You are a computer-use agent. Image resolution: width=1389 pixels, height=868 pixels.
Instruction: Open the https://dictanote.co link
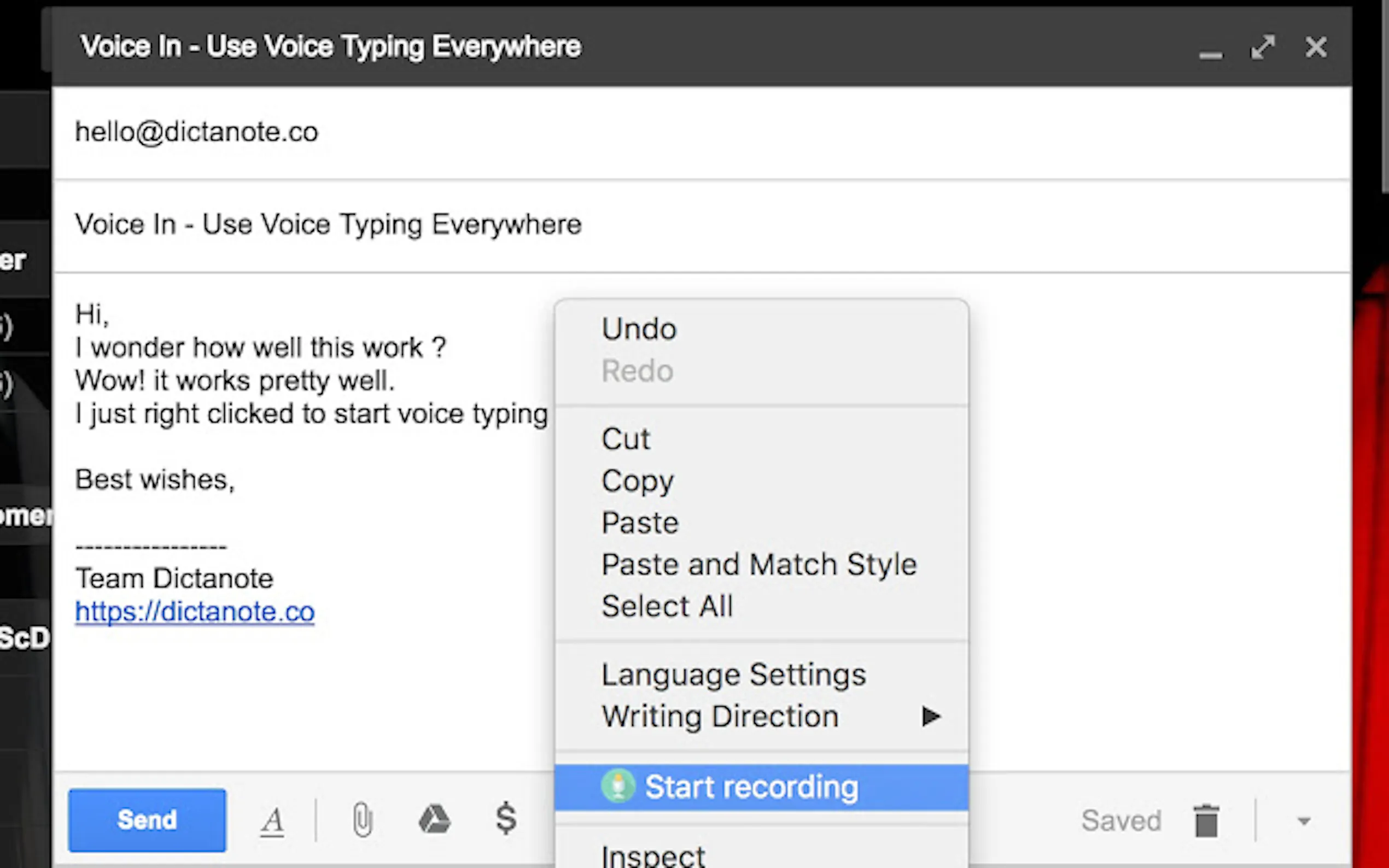(195, 612)
